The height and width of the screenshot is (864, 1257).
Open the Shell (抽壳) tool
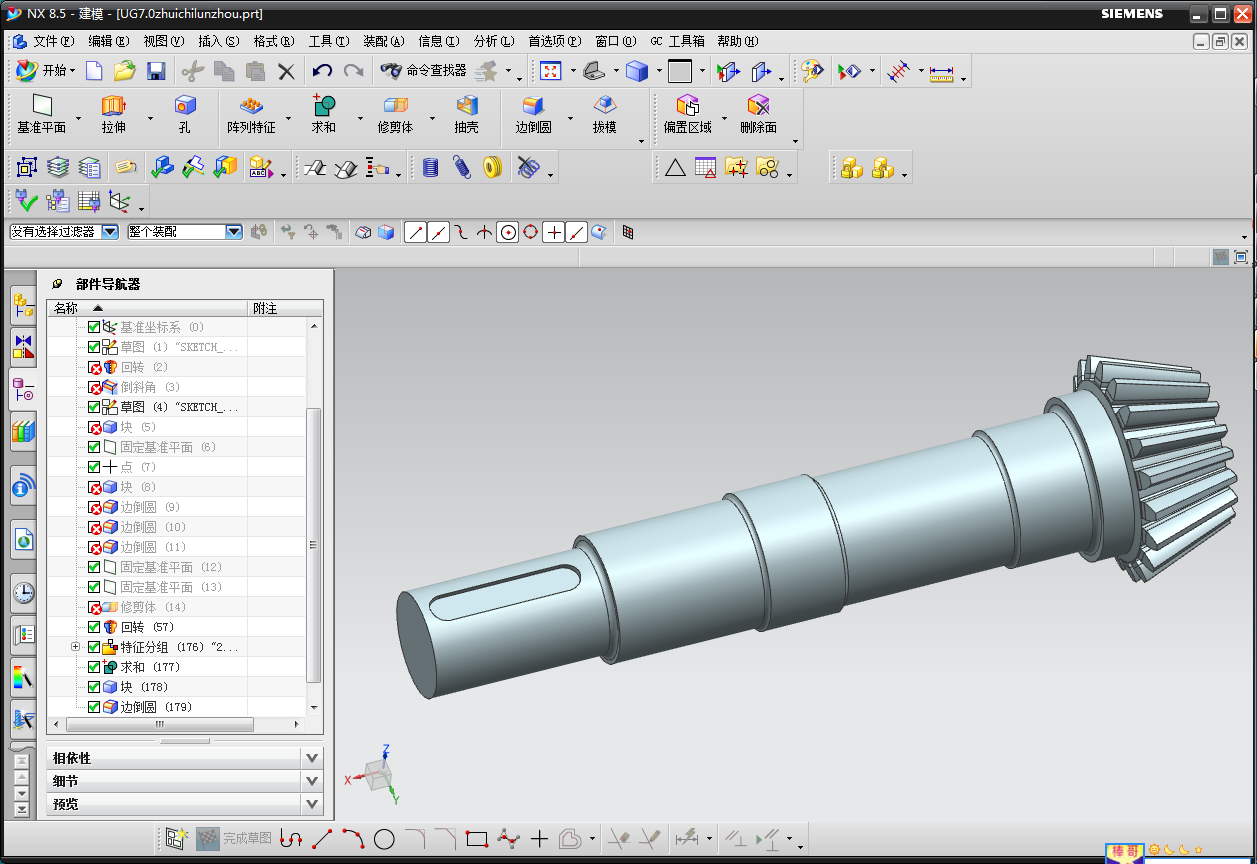[x=466, y=106]
